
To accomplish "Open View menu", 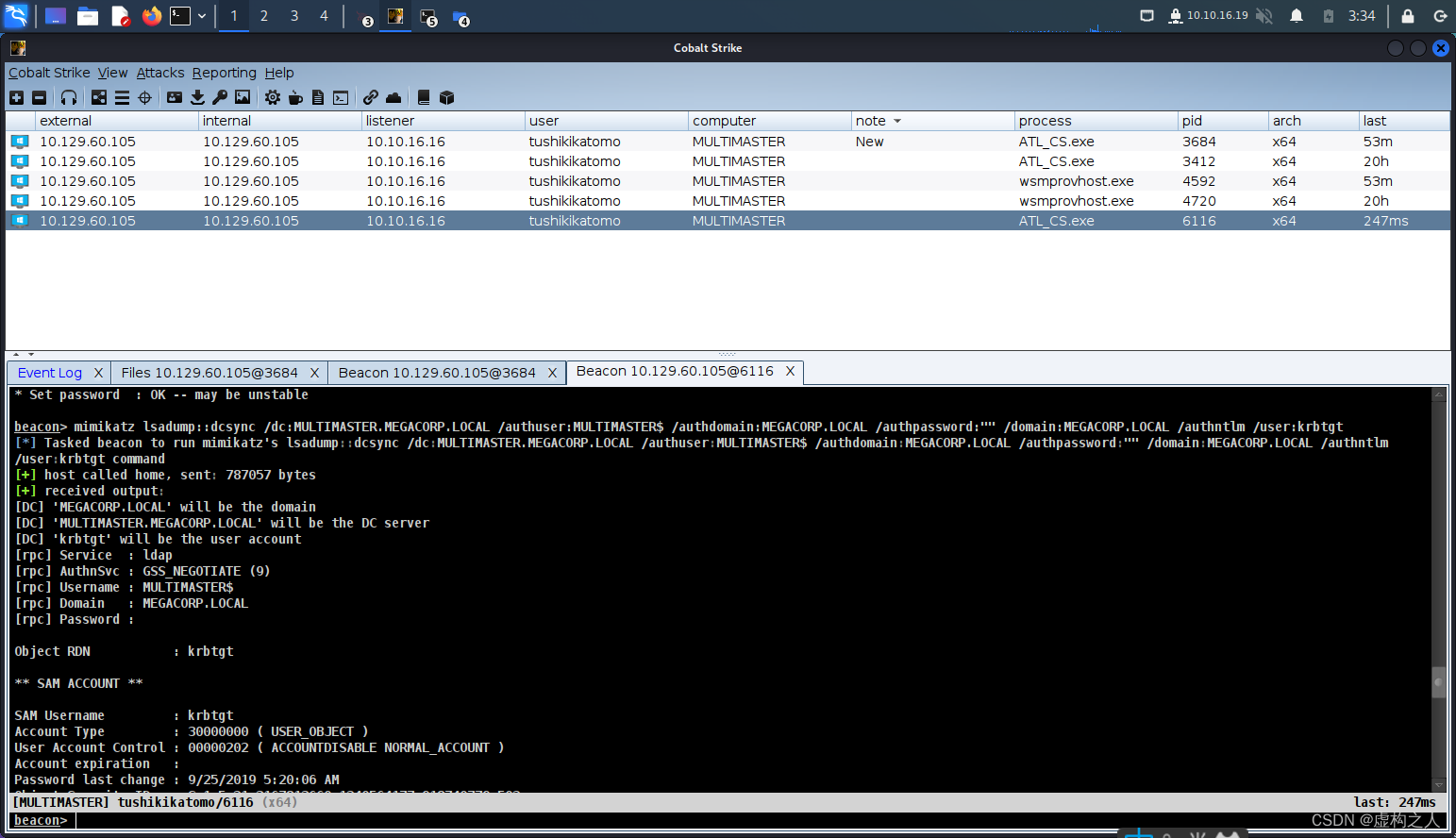I will click(x=112, y=73).
